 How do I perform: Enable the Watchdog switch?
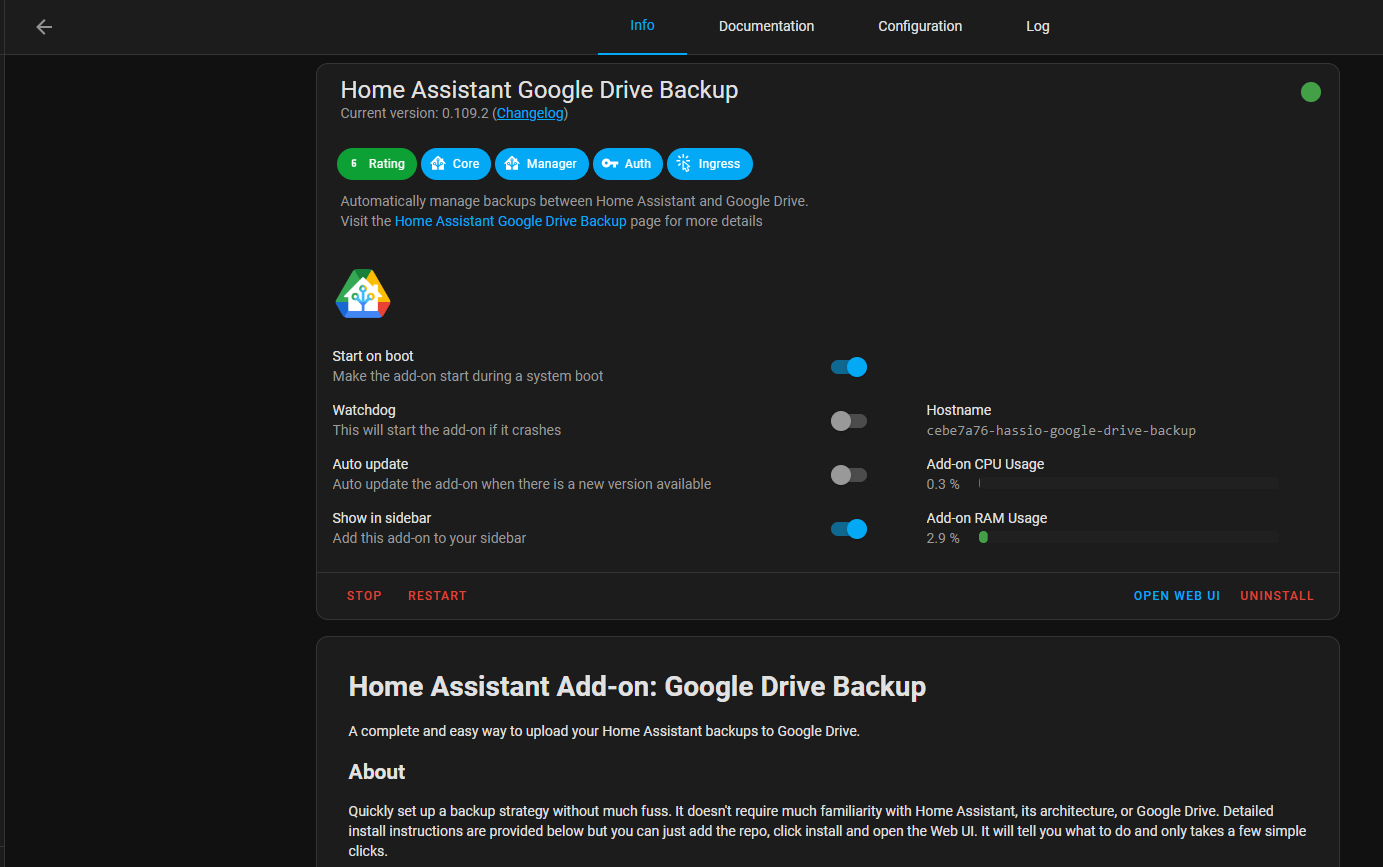click(849, 421)
